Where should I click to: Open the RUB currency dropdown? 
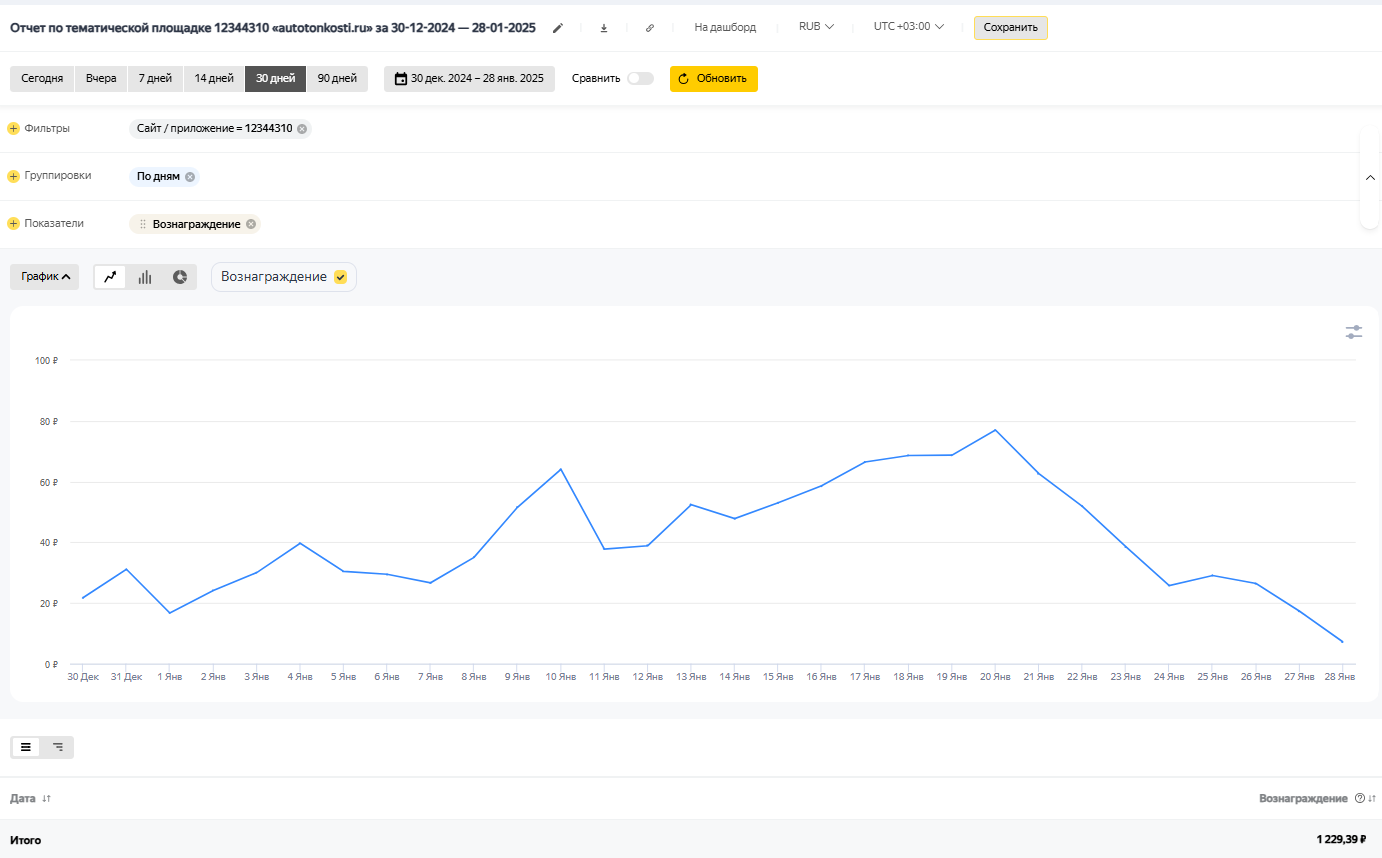click(x=816, y=27)
